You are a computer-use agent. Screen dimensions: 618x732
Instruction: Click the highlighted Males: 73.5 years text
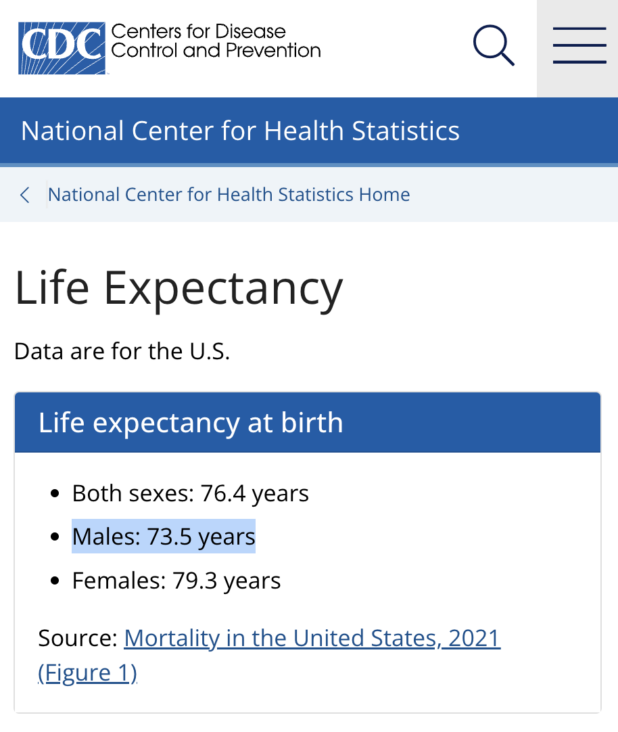(x=164, y=536)
